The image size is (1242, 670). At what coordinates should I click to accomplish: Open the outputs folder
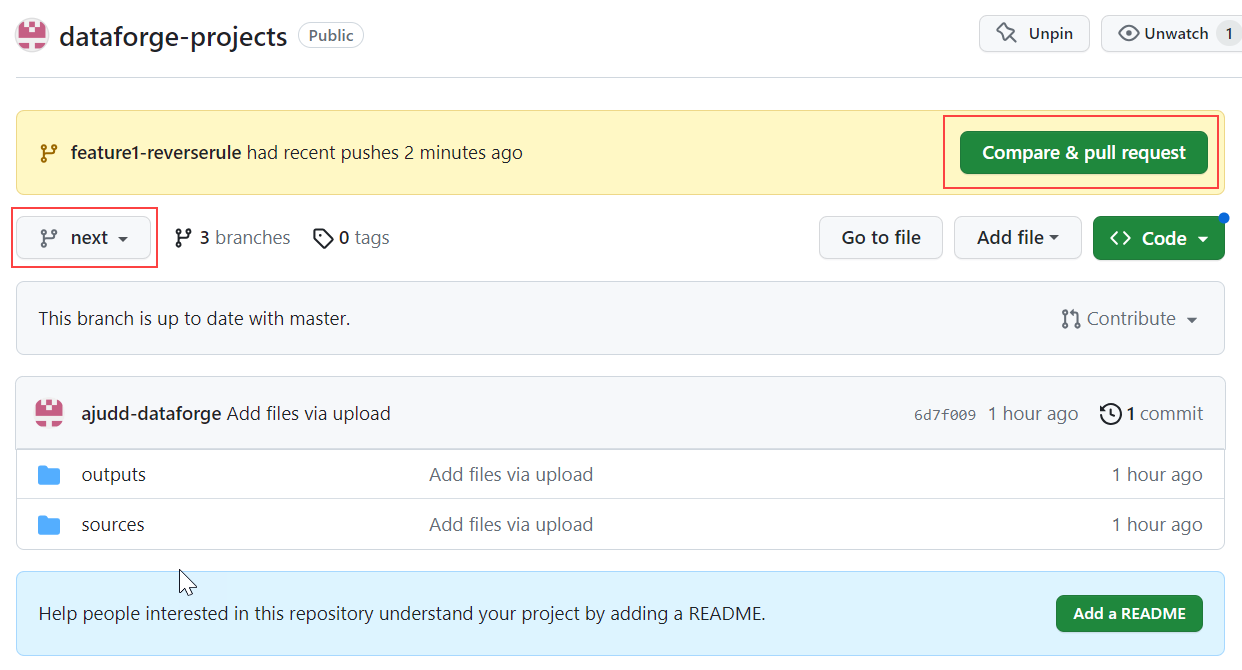click(114, 475)
